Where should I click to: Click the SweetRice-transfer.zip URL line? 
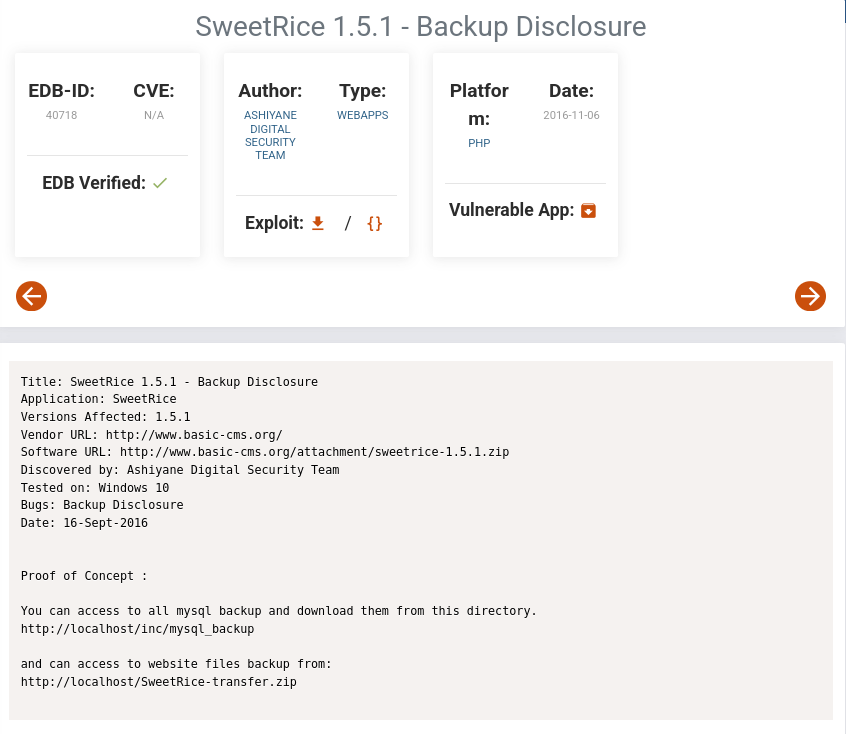[x=159, y=682]
